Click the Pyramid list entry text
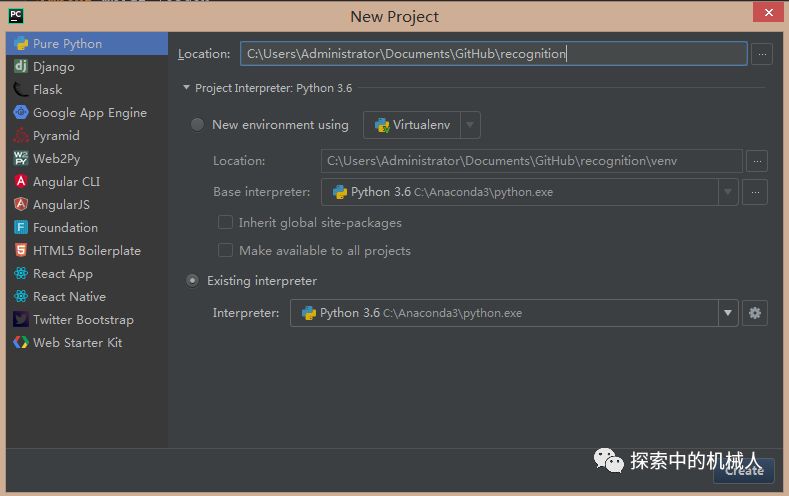789x496 pixels. click(x=56, y=136)
